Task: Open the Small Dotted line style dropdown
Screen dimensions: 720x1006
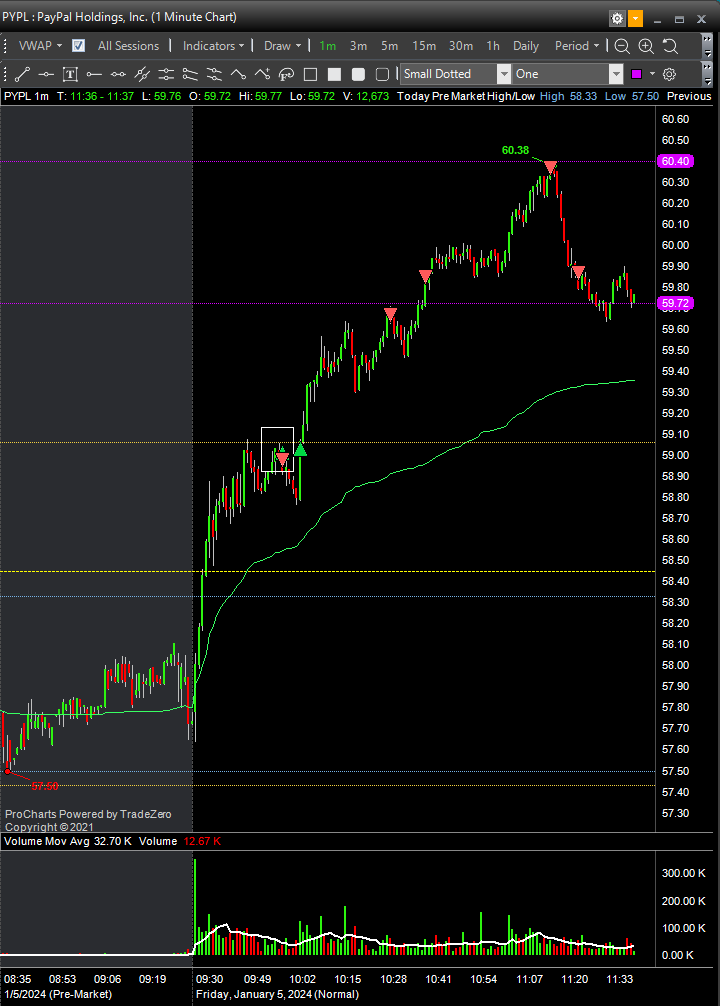Action: coord(504,74)
